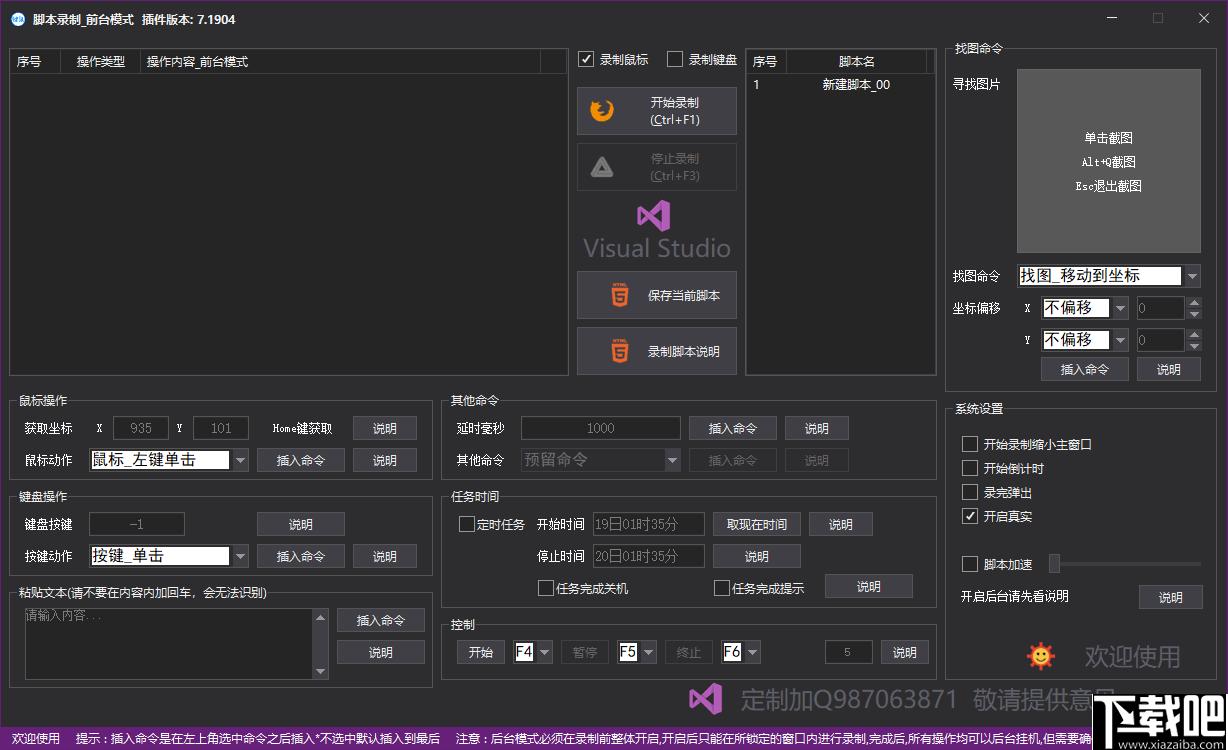Open the F6 stop hotkey dropdown
The height and width of the screenshot is (750, 1228).
tap(753, 652)
